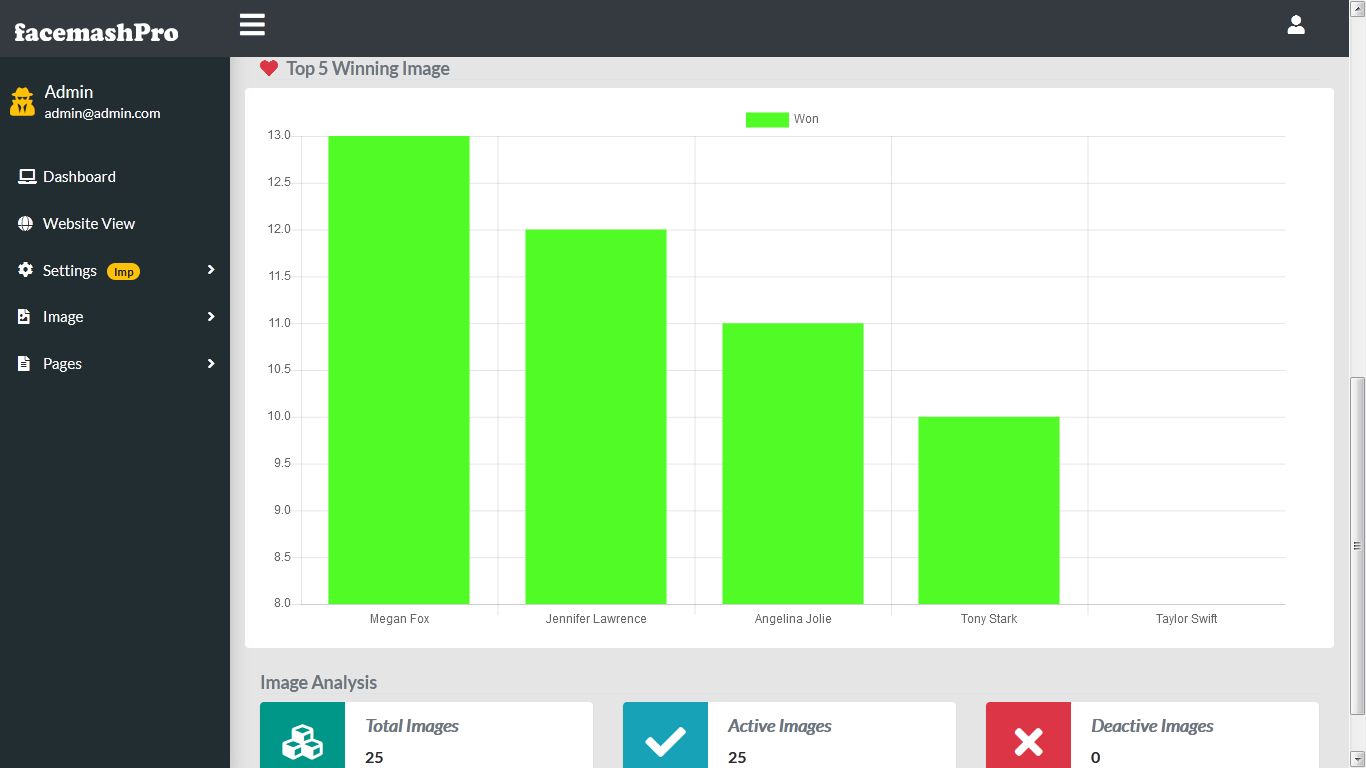Click the user profile icon top right
The width and height of the screenshot is (1366, 768).
[x=1296, y=24]
